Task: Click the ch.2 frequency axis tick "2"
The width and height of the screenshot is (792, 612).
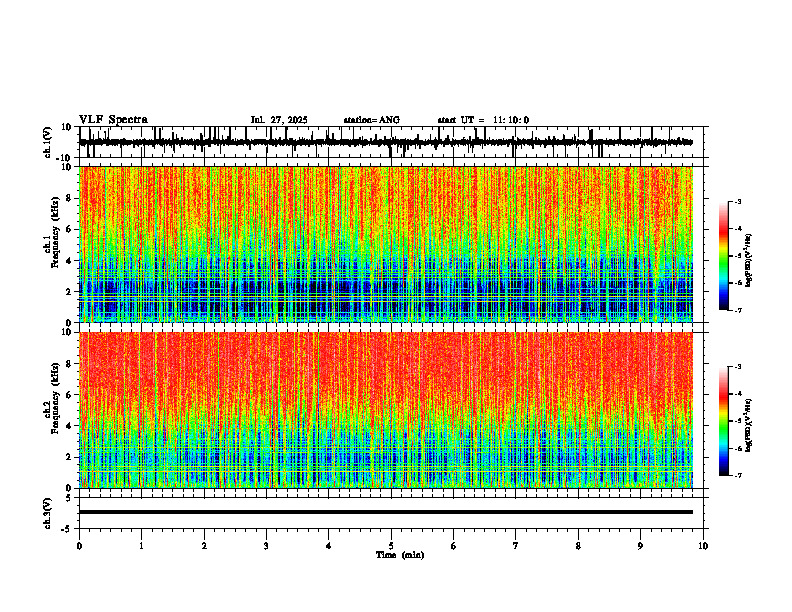Action: point(69,457)
